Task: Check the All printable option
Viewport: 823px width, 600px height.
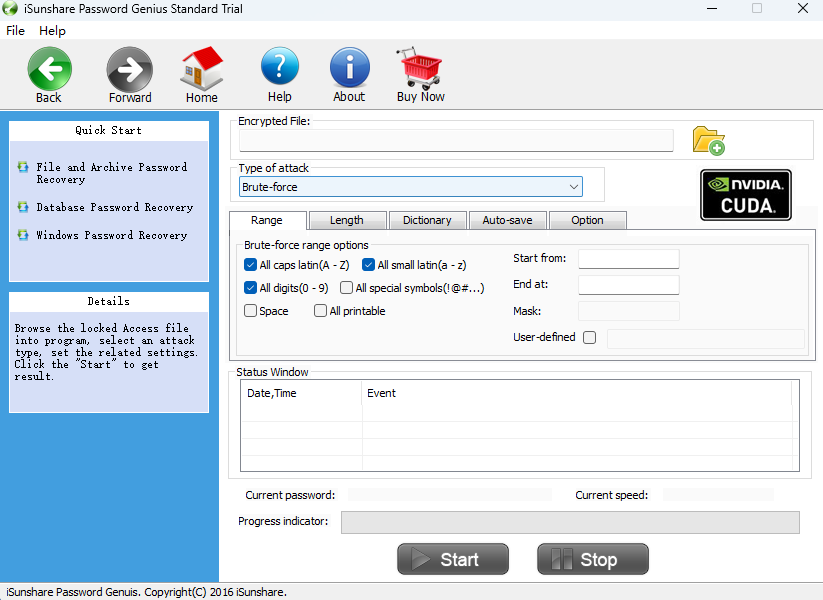Action: point(320,311)
